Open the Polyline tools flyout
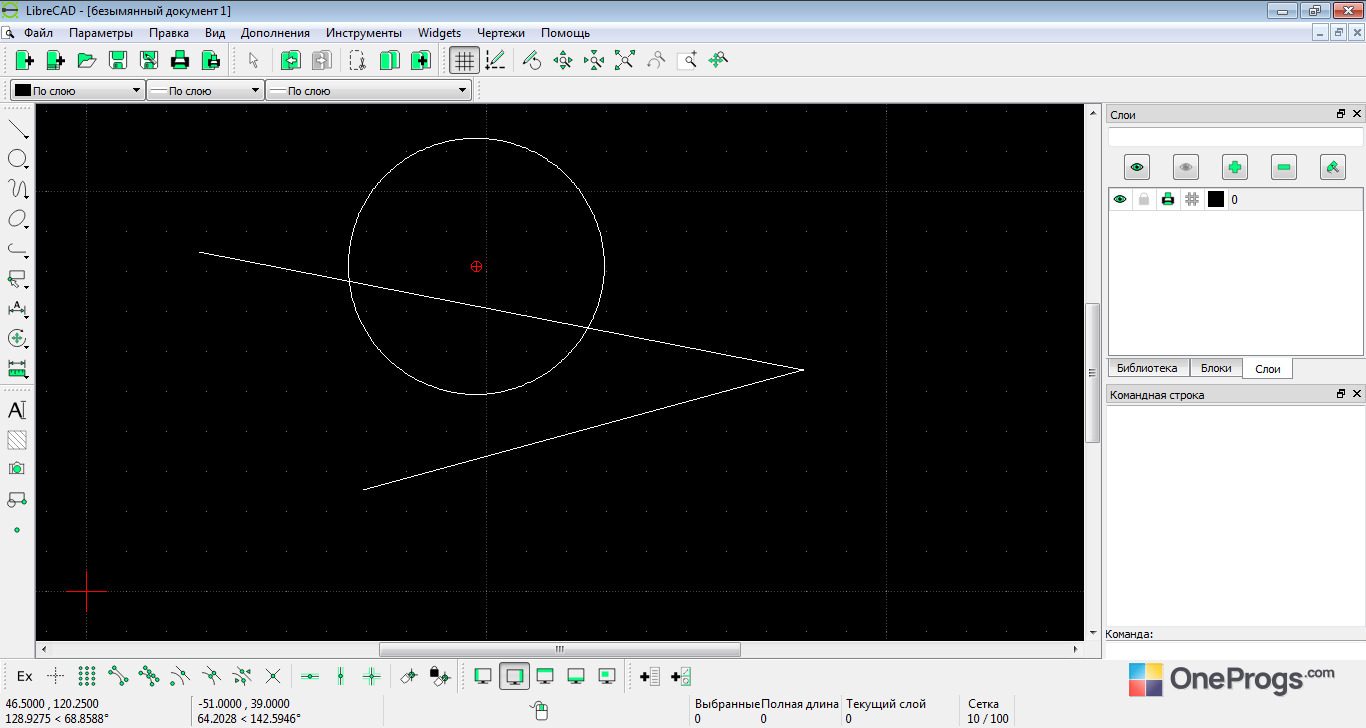1366x728 pixels. click(18, 249)
